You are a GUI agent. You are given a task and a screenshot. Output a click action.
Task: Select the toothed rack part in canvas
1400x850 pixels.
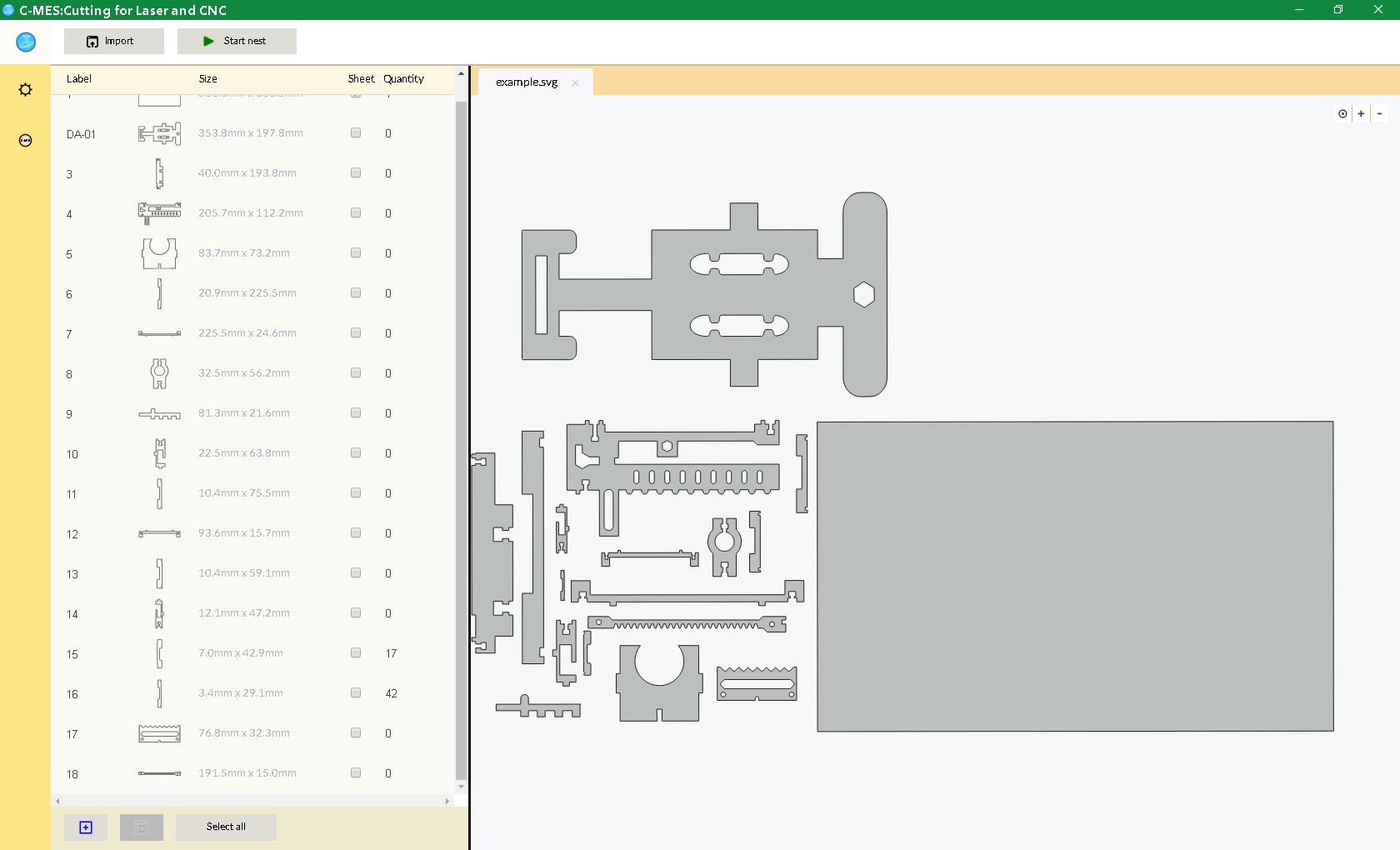687,624
